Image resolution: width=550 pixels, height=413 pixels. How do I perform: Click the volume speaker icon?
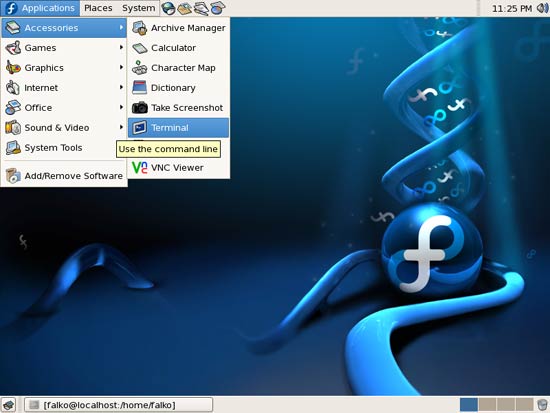(542, 8)
